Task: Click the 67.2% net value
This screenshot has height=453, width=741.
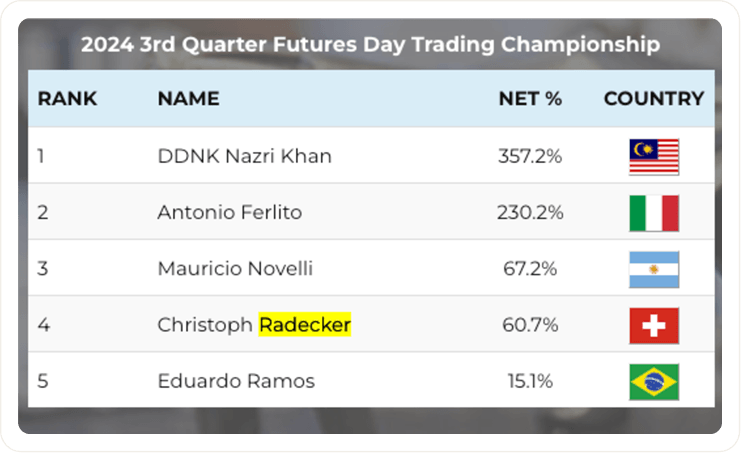Action: coord(534,269)
